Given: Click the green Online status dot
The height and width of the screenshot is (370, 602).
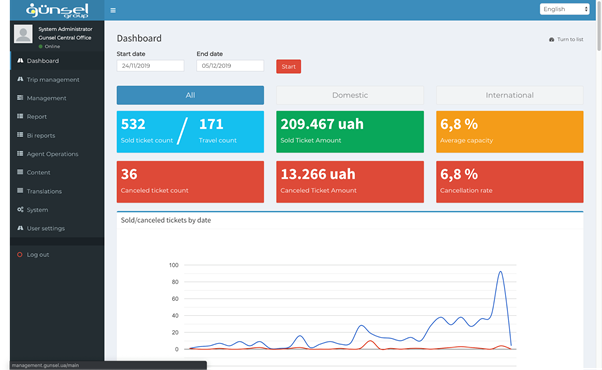Looking at the screenshot, I should (x=41, y=46).
